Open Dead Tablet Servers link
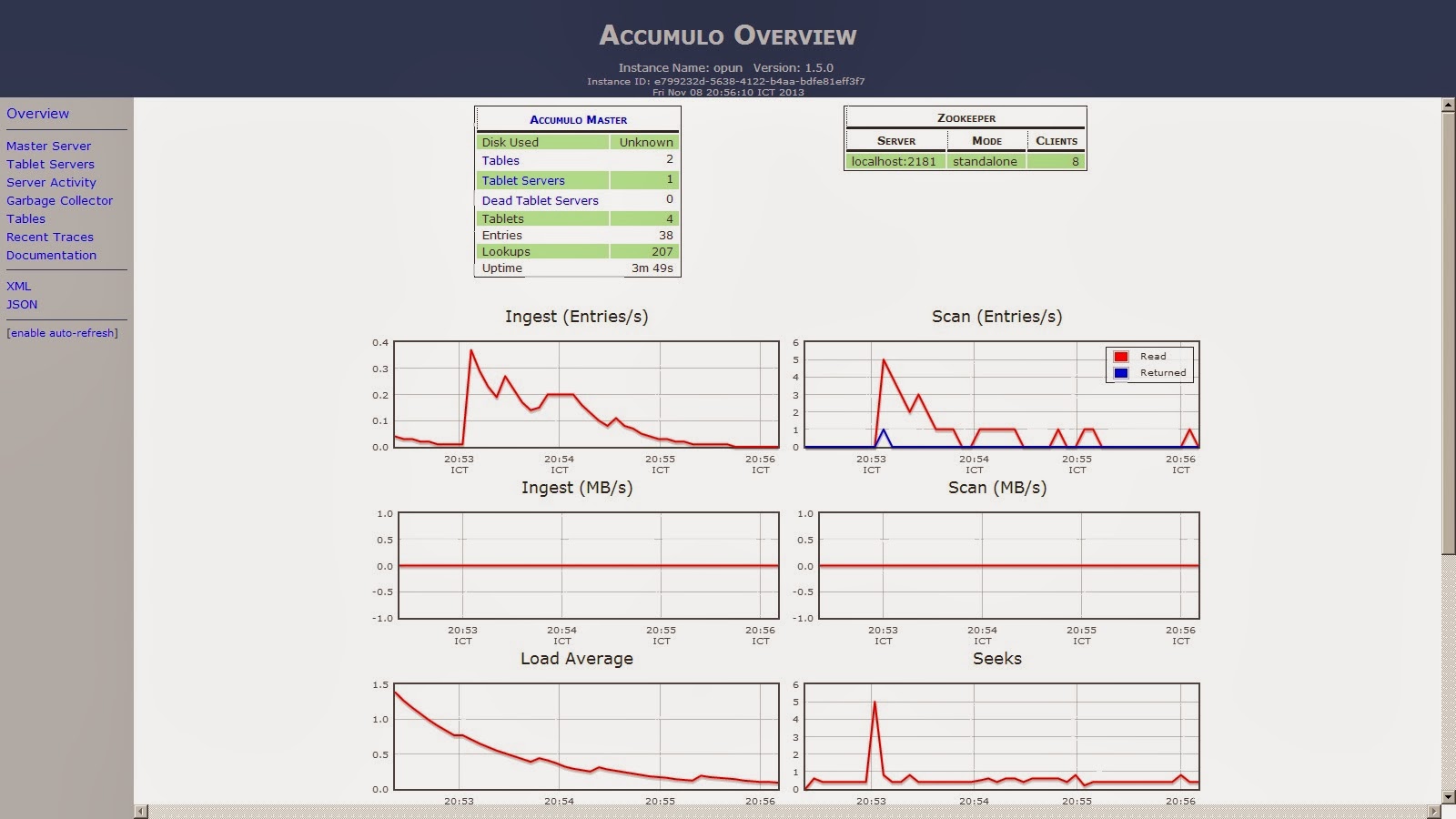The height and width of the screenshot is (819, 1456). click(x=540, y=200)
